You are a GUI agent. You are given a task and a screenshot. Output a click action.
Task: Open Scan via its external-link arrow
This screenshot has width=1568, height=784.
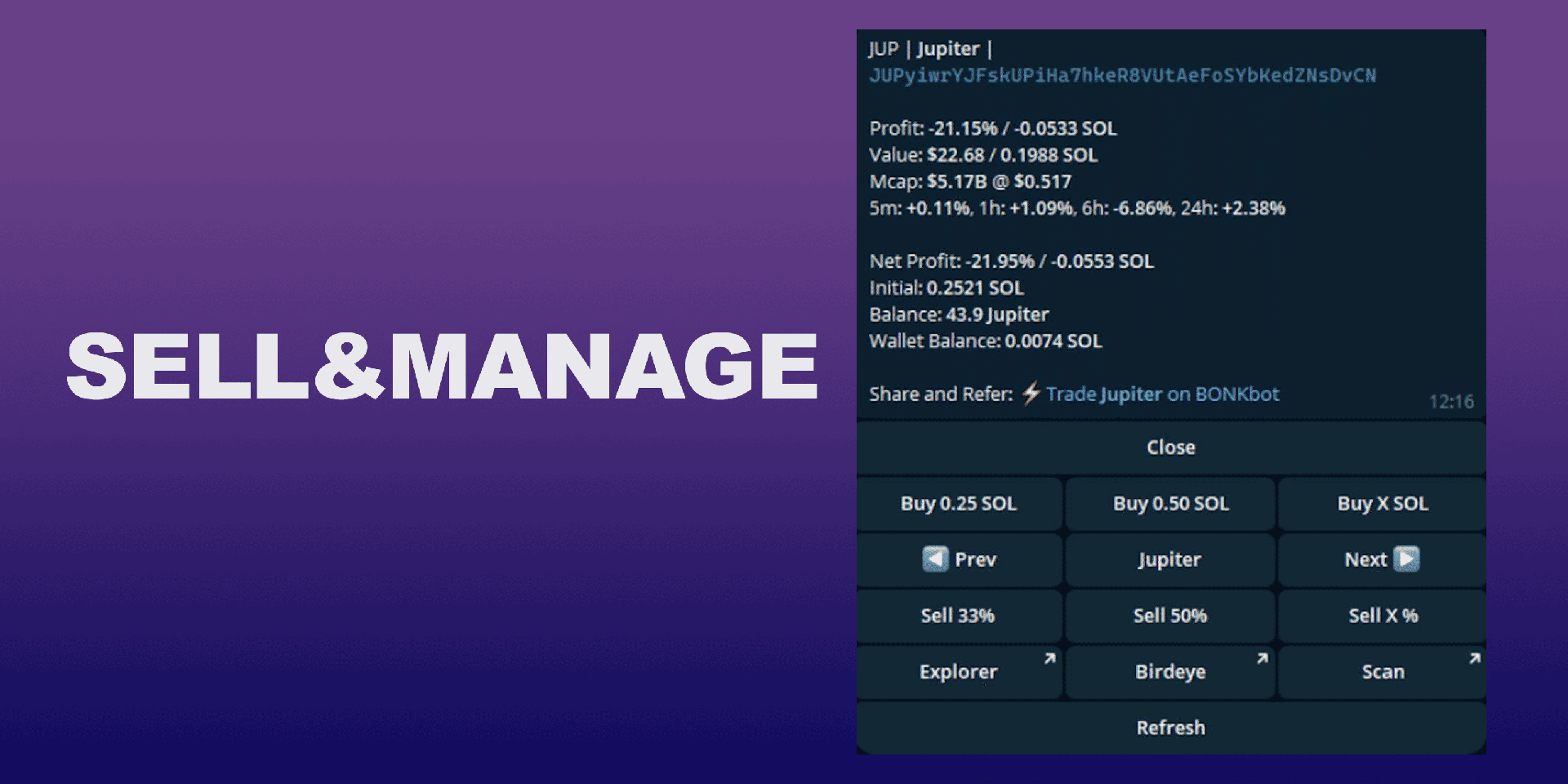[x=1474, y=658]
